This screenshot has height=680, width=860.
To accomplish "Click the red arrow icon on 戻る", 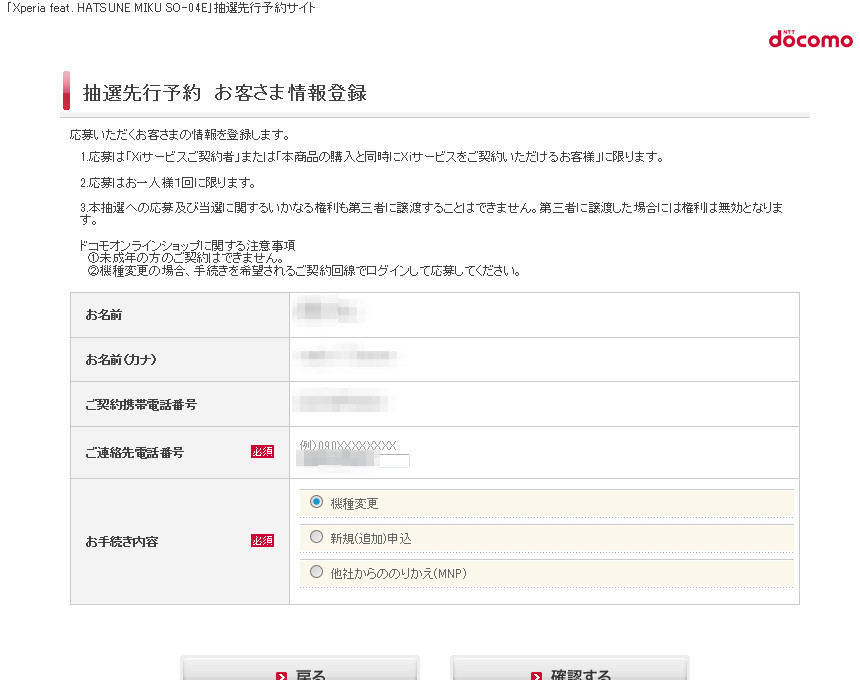I will click(x=281, y=676).
